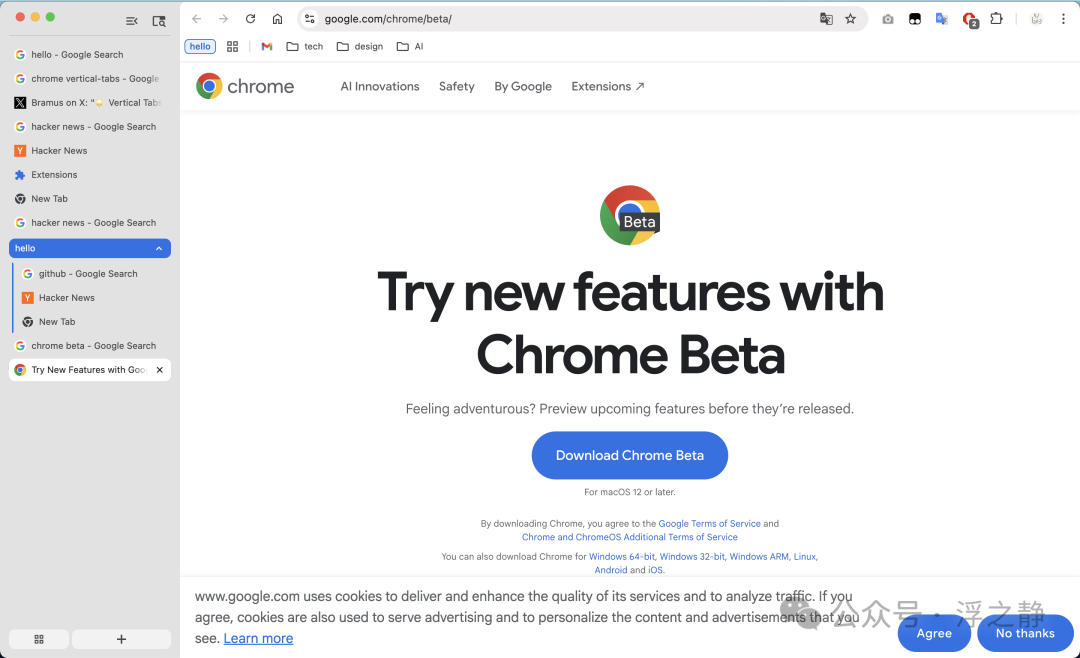Click the tab search icon in the sidebar

point(158,20)
